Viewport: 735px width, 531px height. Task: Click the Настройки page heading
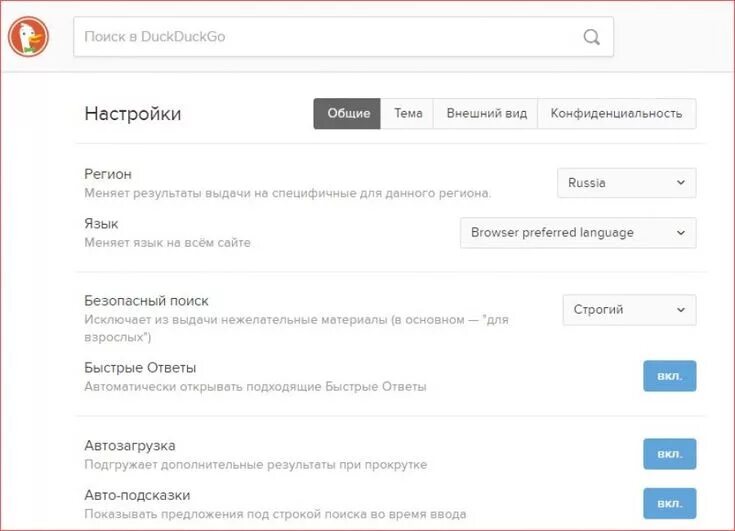pyautogui.click(x=133, y=114)
